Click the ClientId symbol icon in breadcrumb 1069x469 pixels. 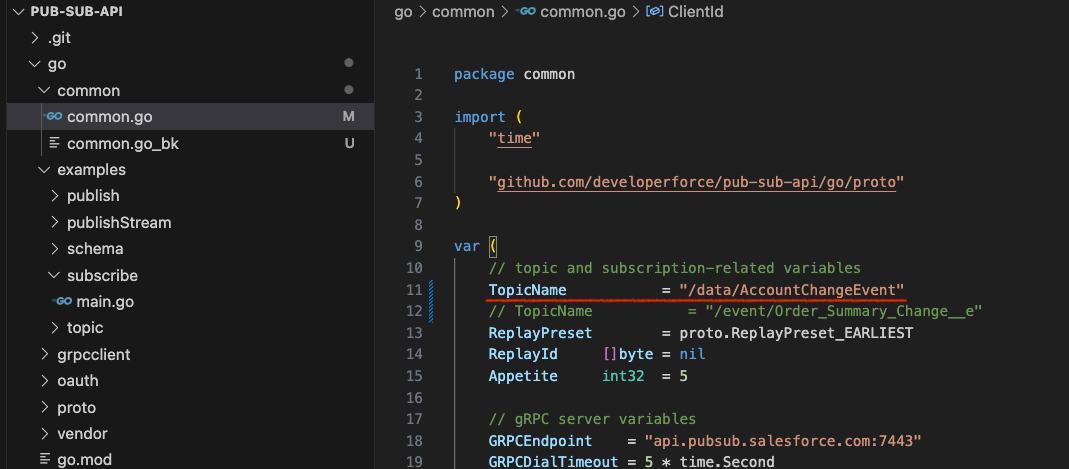click(x=655, y=12)
